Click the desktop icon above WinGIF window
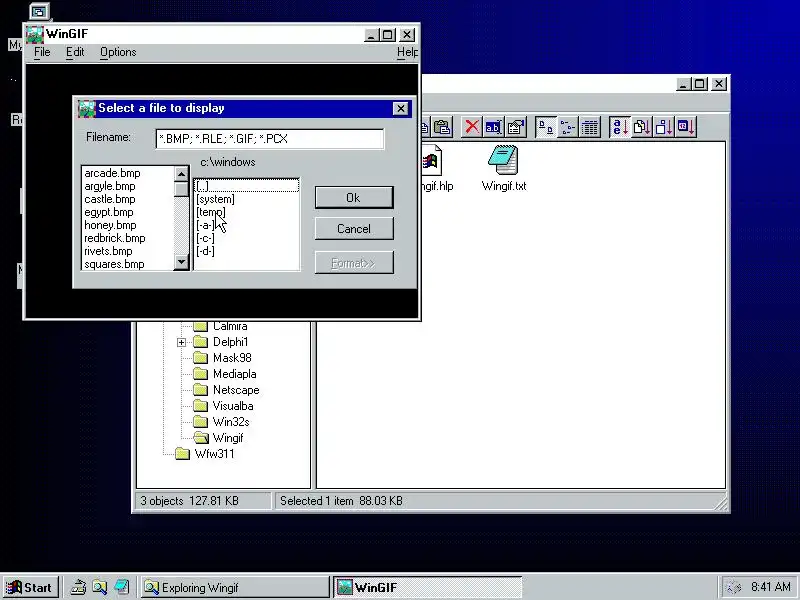800x600 pixels. coord(39,11)
